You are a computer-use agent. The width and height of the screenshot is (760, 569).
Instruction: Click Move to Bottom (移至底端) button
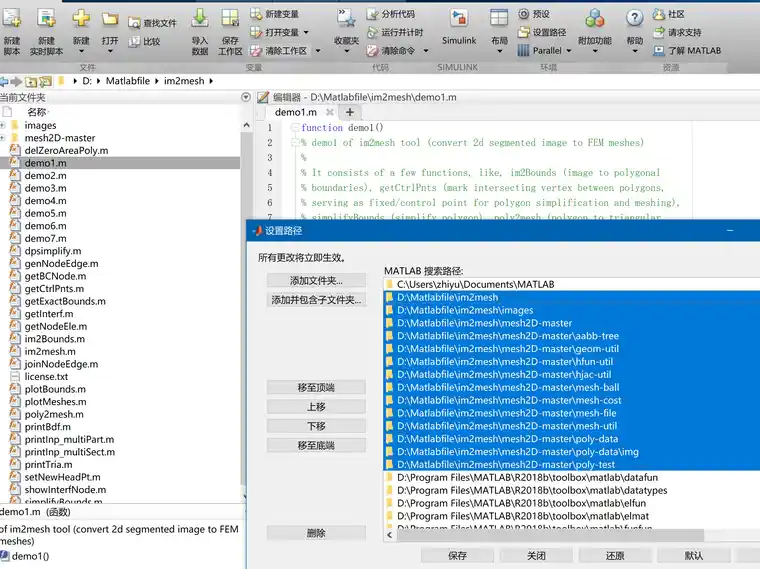coord(317,445)
